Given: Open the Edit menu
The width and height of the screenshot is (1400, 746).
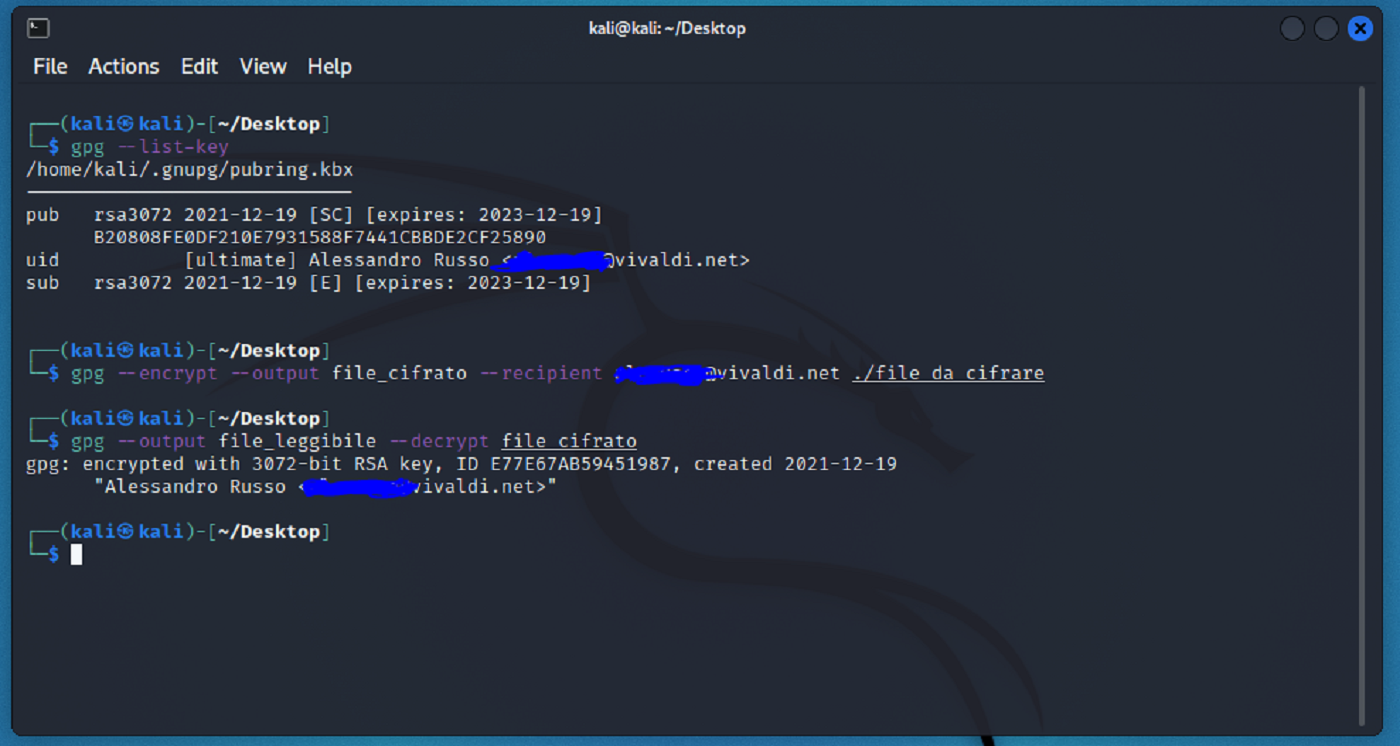Looking at the screenshot, I should [x=199, y=66].
